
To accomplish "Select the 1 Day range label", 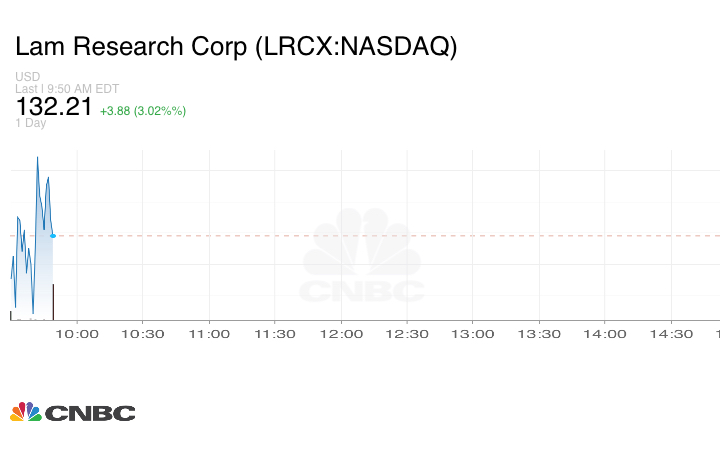I will click(31, 123).
